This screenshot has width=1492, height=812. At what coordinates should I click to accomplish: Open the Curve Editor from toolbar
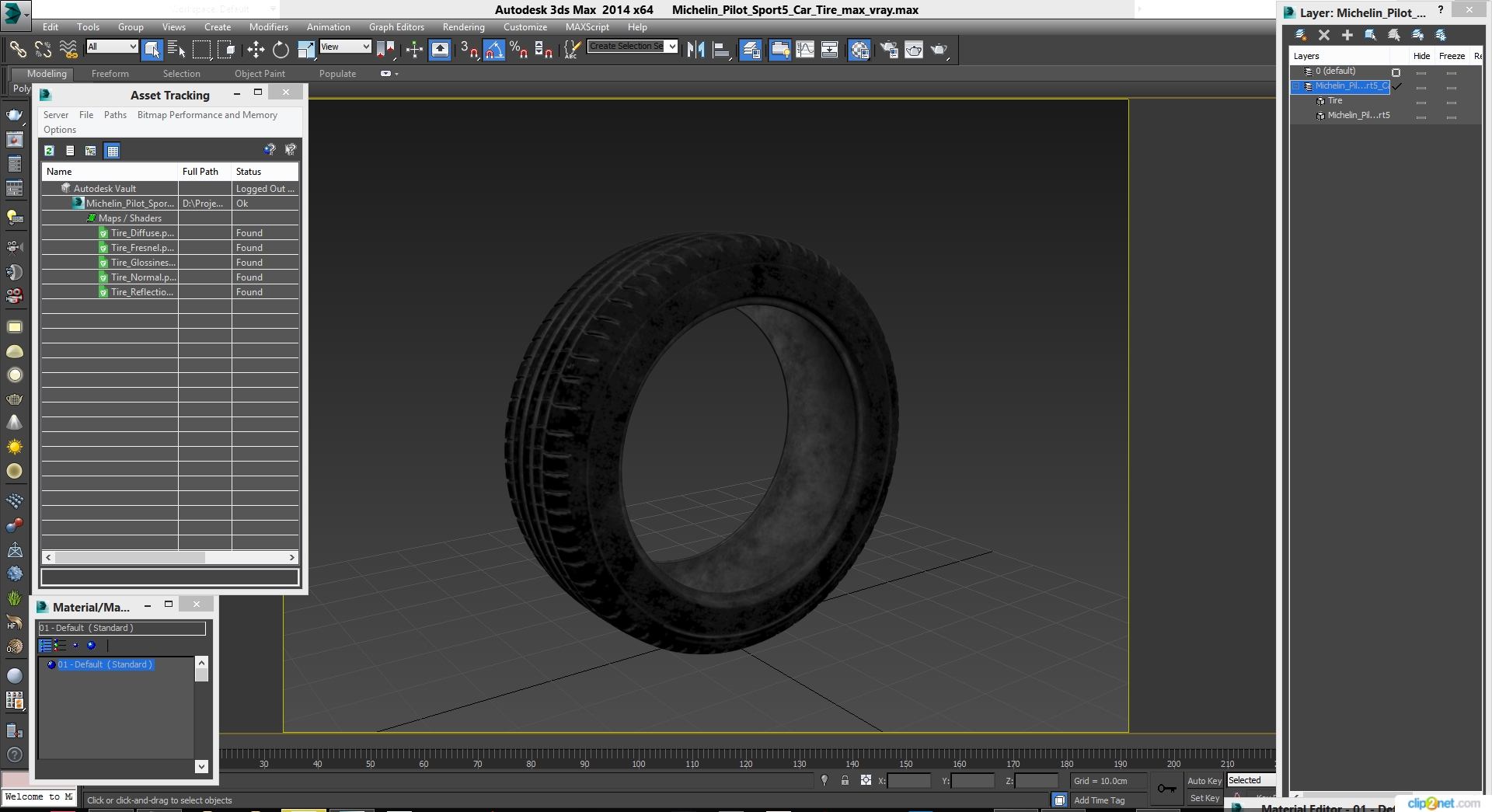(805, 50)
